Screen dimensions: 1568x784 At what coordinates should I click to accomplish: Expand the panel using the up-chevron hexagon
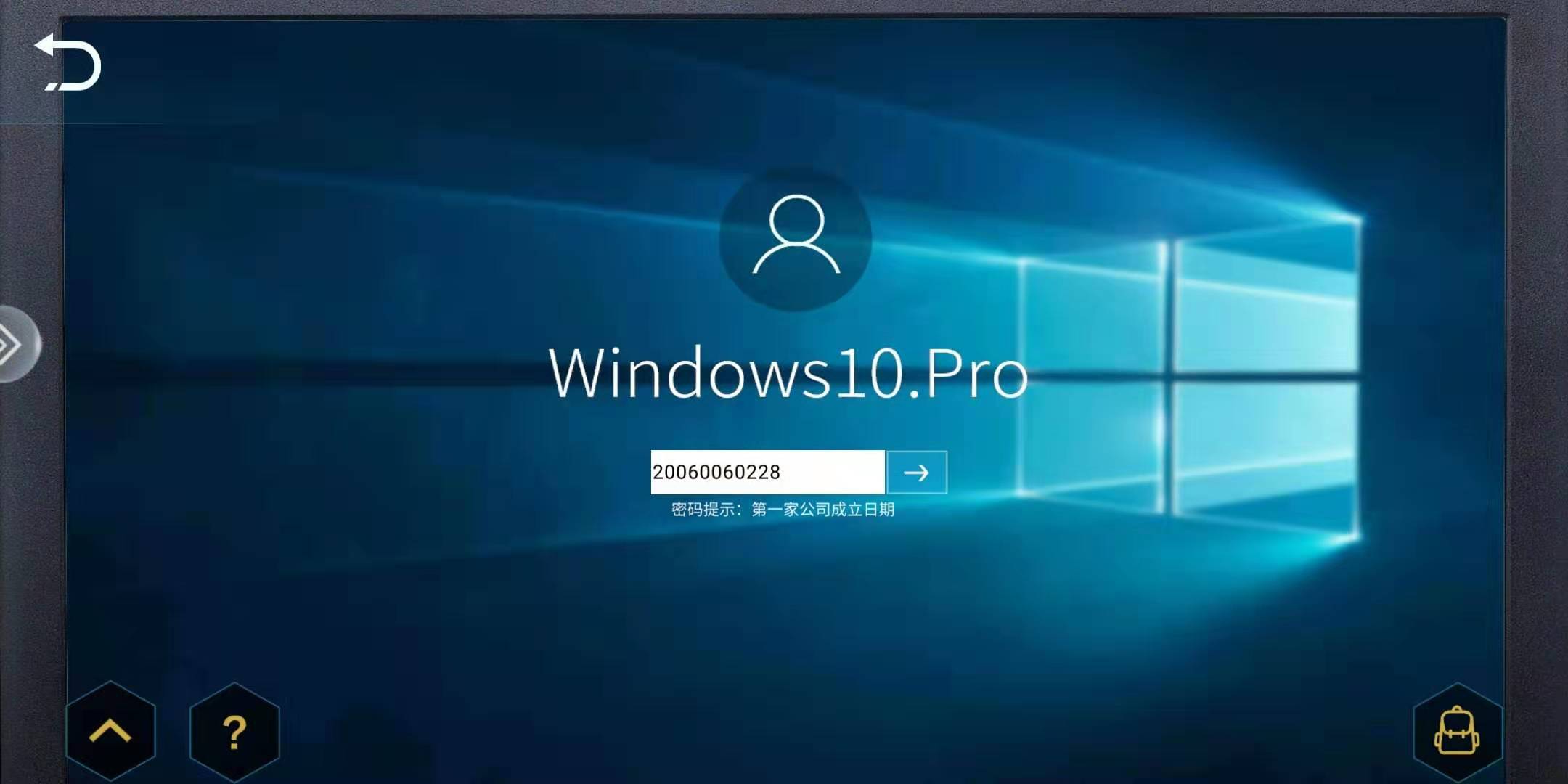(110, 731)
